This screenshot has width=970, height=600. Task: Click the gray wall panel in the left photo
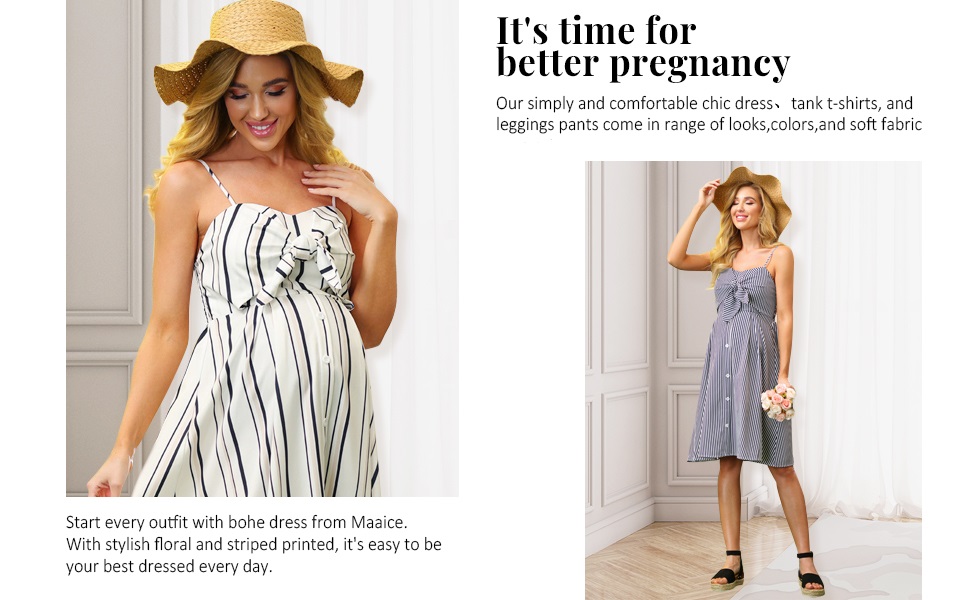105,161
